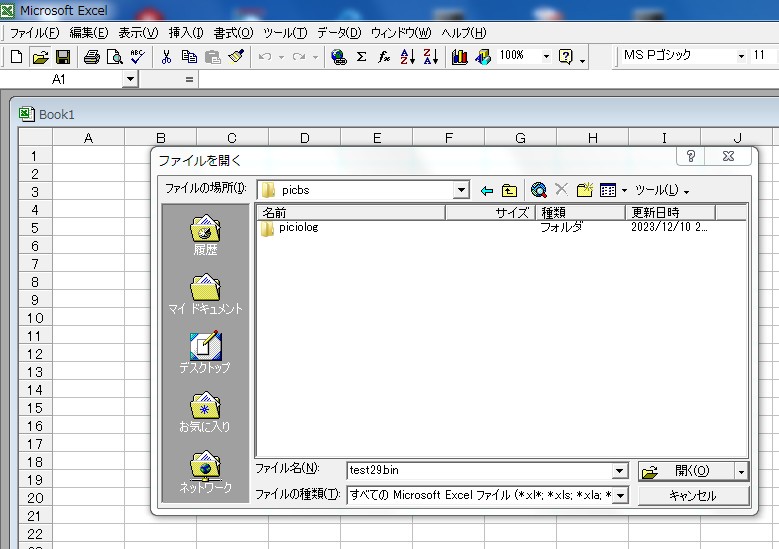Select the お気に入り favorites shortcut
779x549 pixels.
click(x=205, y=412)
